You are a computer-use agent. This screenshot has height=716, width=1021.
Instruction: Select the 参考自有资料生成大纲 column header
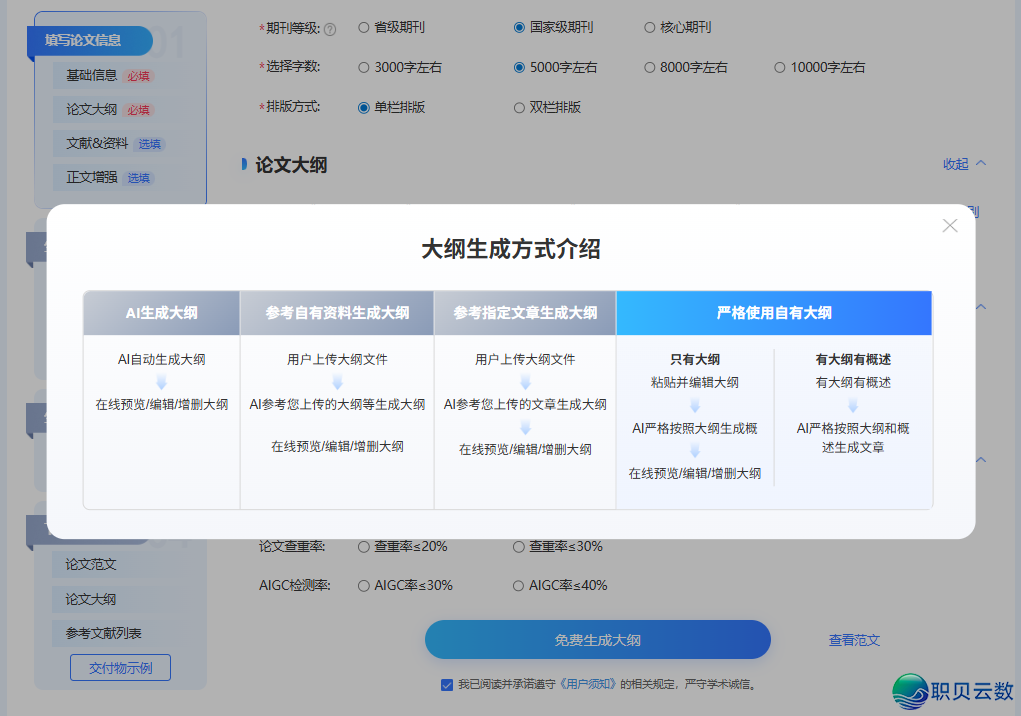click(x=337, y=313)
